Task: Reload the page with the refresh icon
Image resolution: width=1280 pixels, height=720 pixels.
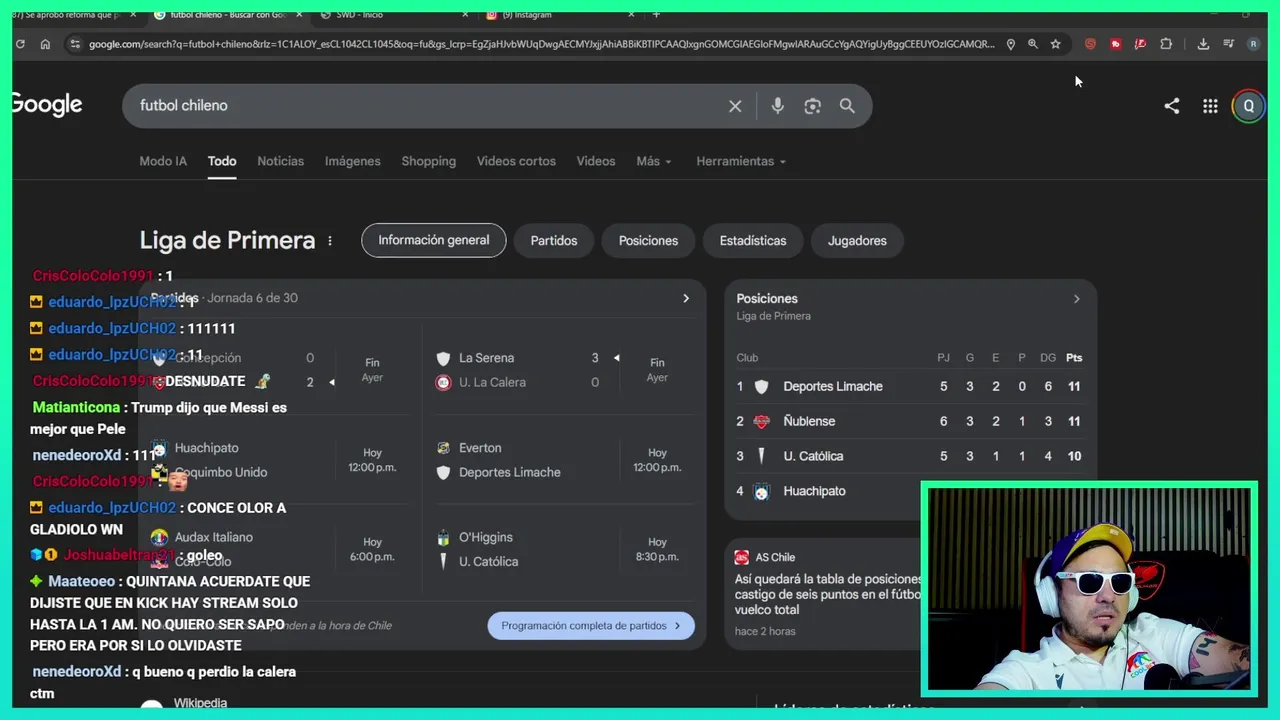Action: [x=20, y=44]
